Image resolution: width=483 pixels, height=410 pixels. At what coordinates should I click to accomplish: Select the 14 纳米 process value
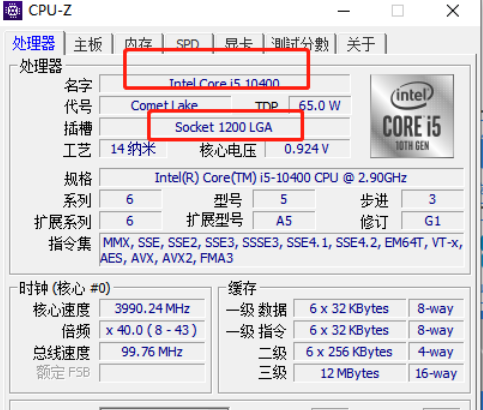pyautogui.click(x=133, y=149)
